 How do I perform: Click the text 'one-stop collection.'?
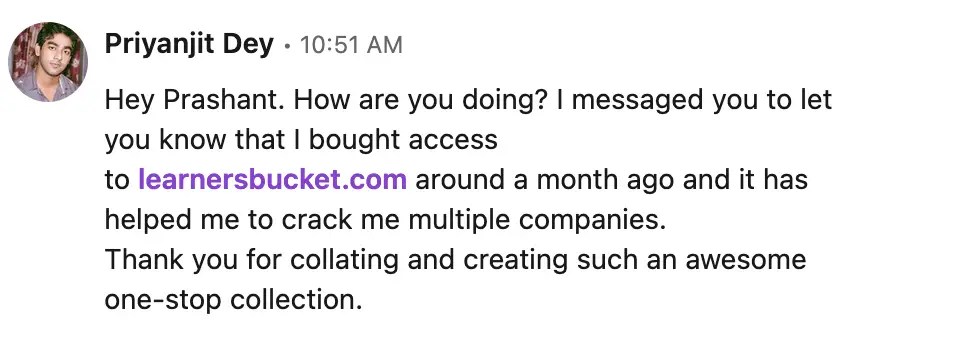click(233, 300)
